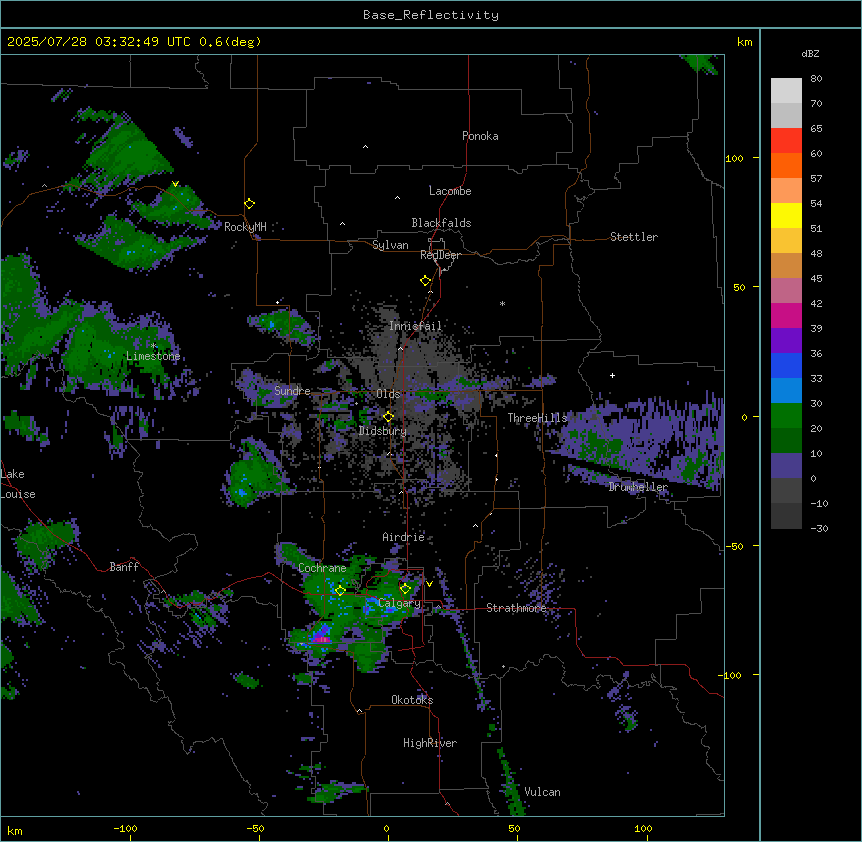Click the white plus marker above ThreeHills
862x842 pixels.
pyautogui.click(x=612, y=375)
